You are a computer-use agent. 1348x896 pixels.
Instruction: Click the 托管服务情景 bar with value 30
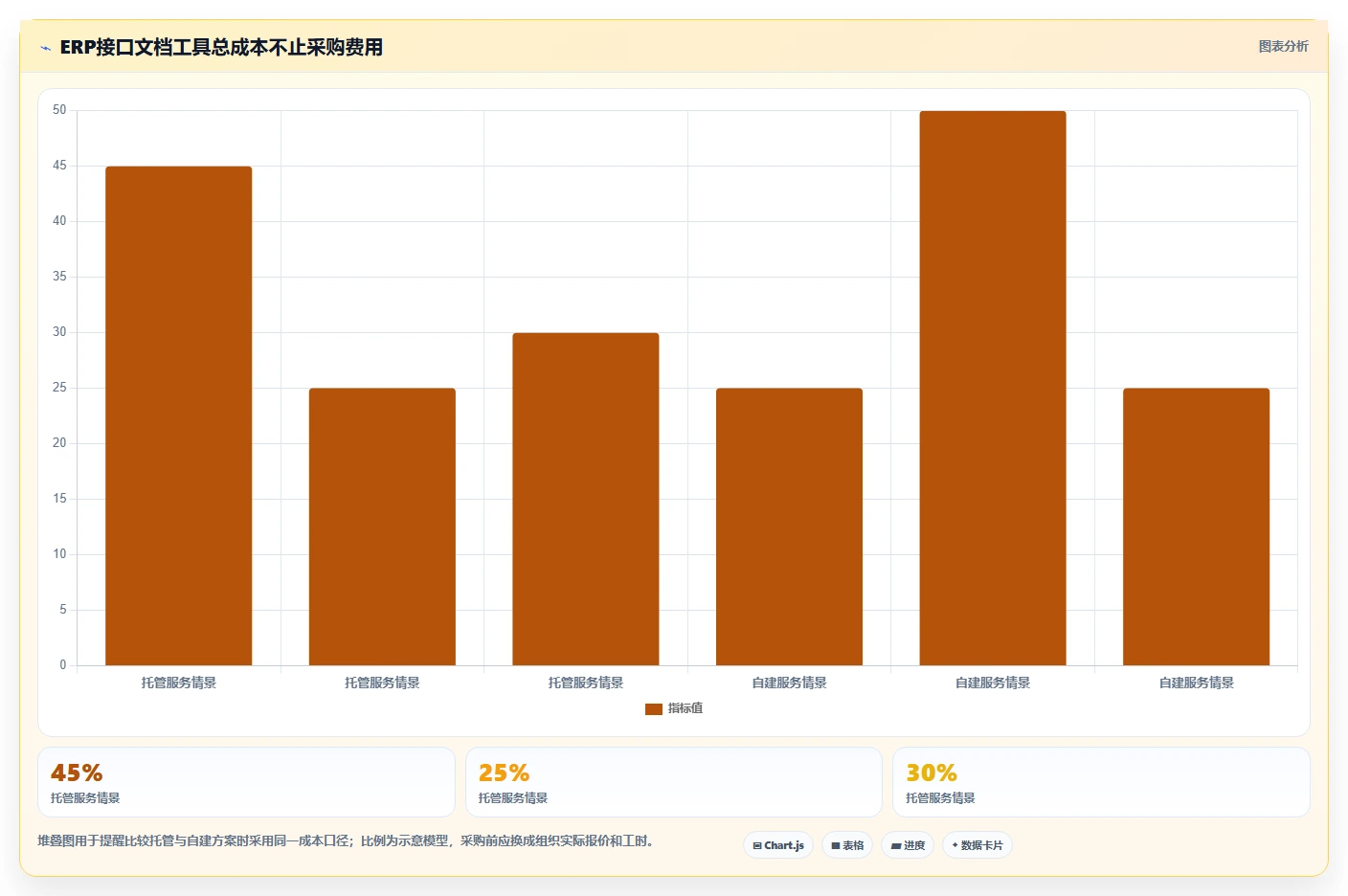coord(586,499)
